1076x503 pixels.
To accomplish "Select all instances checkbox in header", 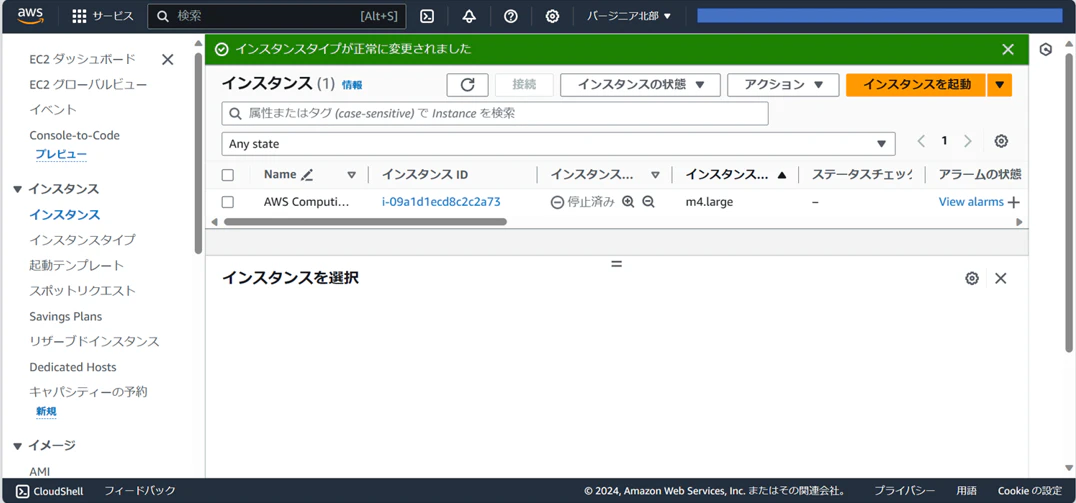I will (x=228, y=175).
